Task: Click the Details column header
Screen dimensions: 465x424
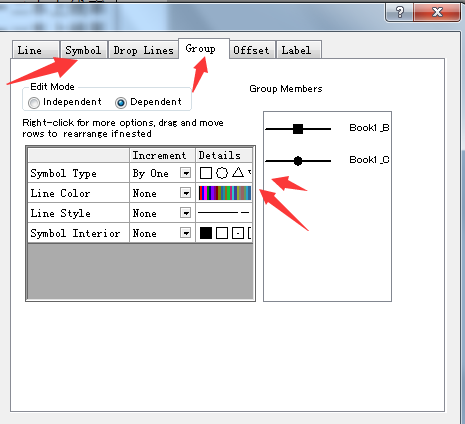Action: [x=223, y=155]
